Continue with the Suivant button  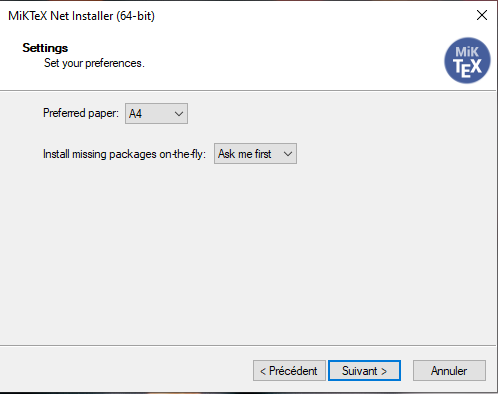tap(364, 370)
